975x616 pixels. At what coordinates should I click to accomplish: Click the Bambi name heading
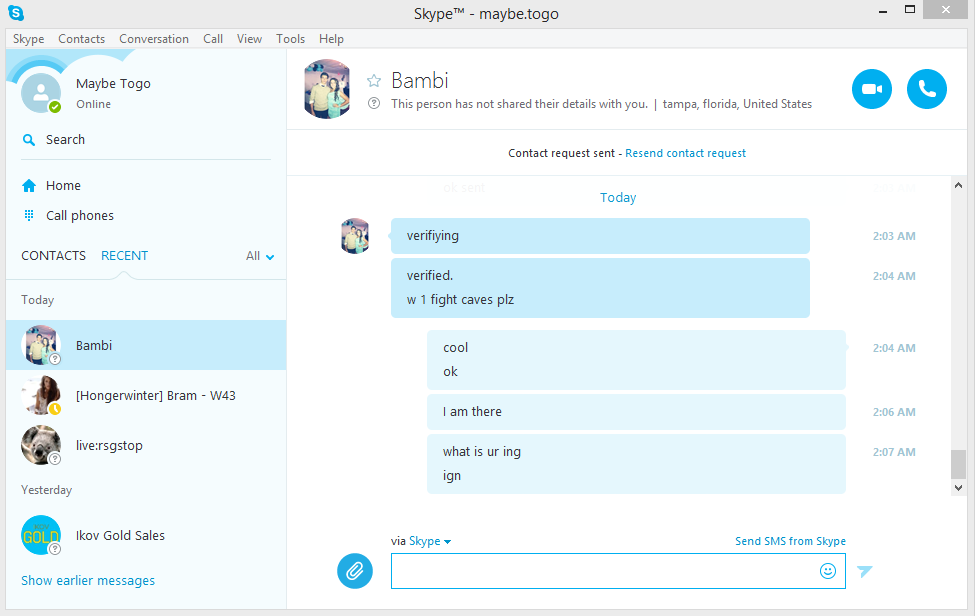point(420,81)
